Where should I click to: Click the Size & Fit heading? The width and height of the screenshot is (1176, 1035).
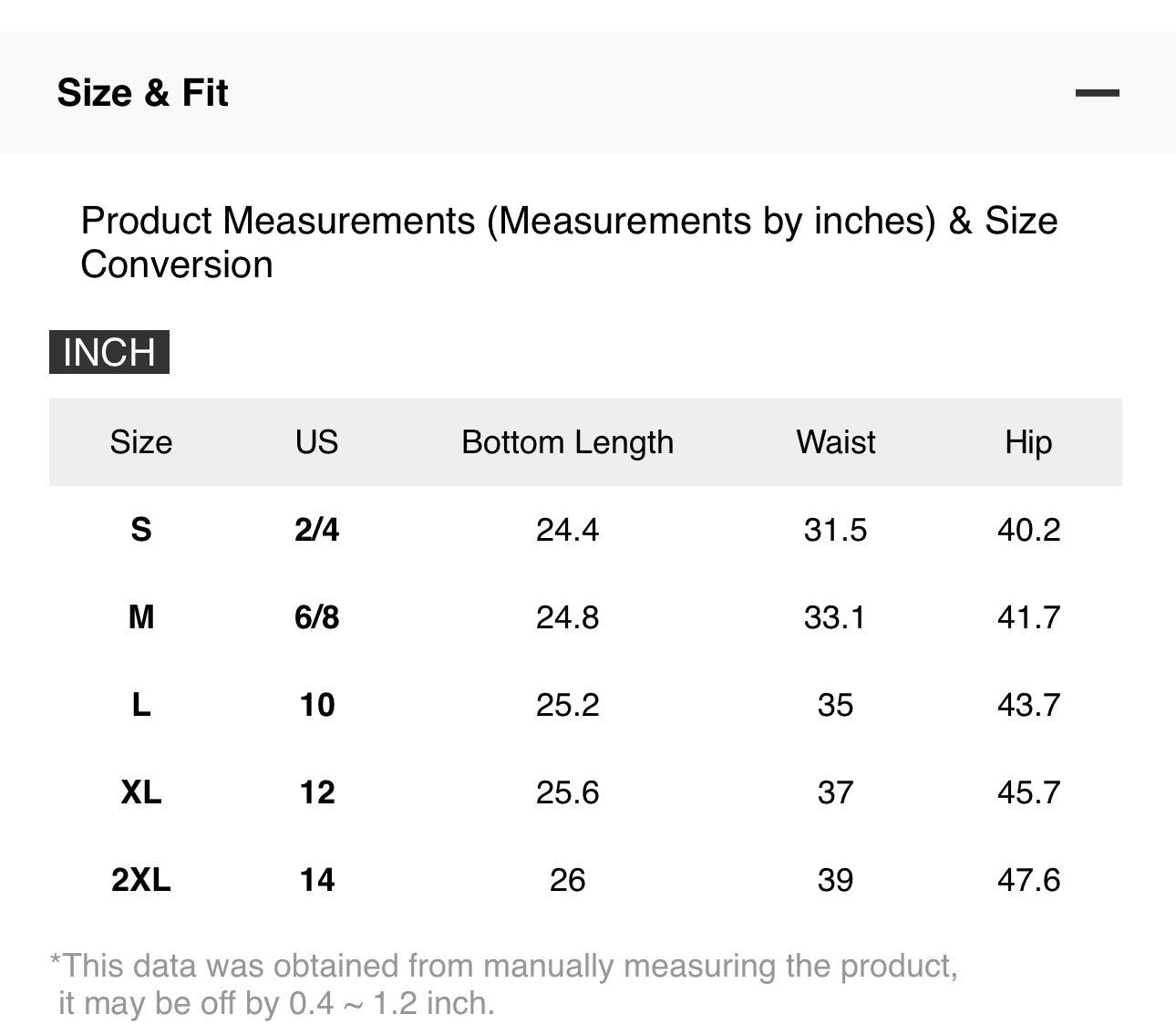tap(142, 93)
